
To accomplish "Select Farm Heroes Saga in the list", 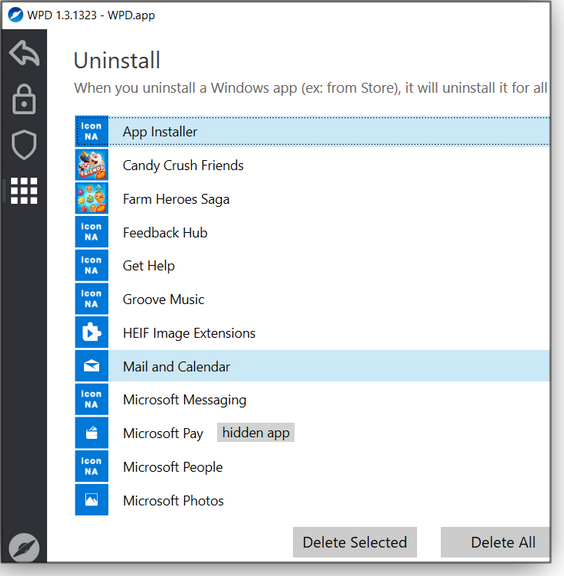I will click(312, 198).
